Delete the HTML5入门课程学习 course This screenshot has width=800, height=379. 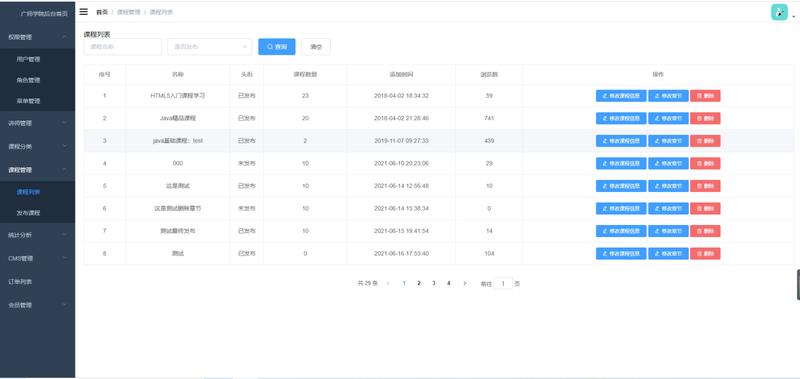pos(705,96)
